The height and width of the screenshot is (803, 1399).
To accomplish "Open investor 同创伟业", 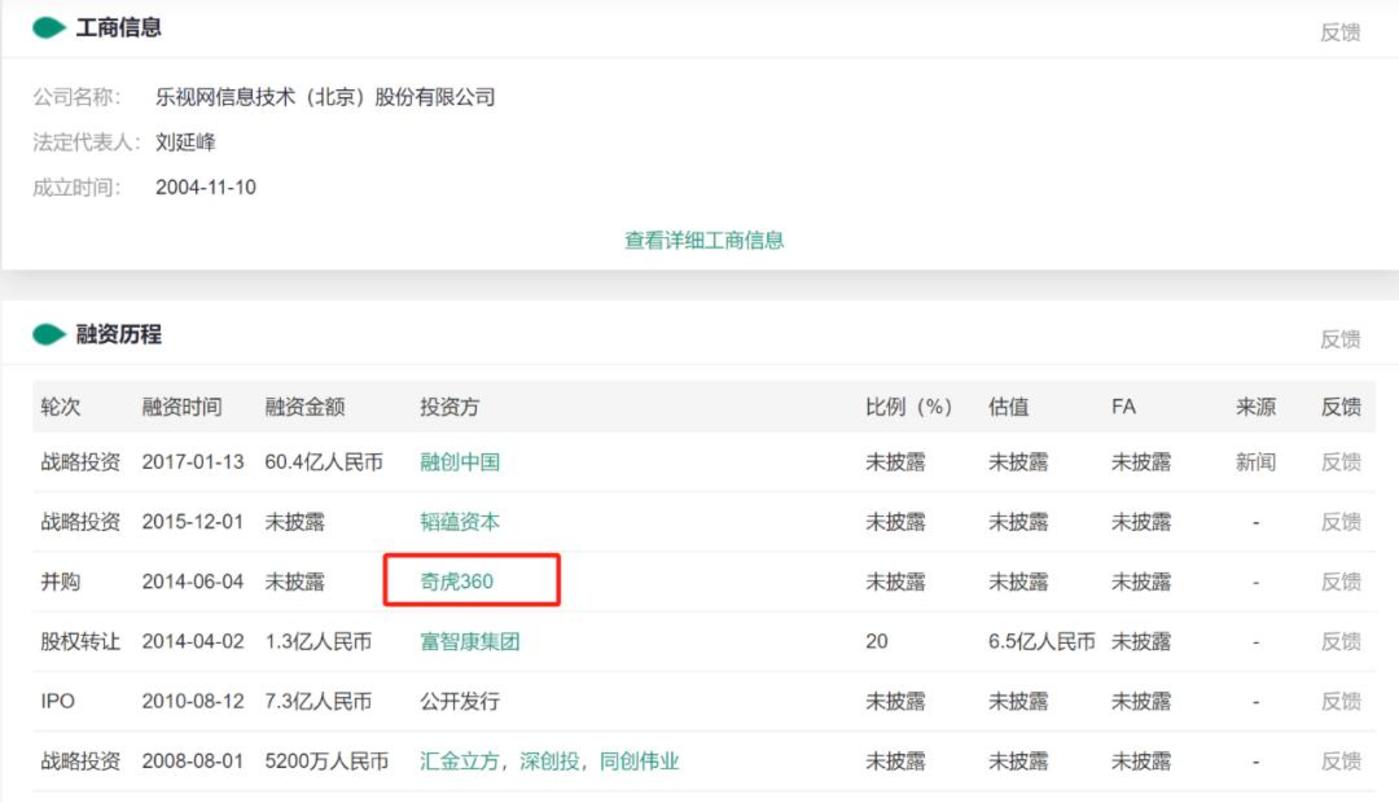I will pyautogui.click(x=639, y=761).
